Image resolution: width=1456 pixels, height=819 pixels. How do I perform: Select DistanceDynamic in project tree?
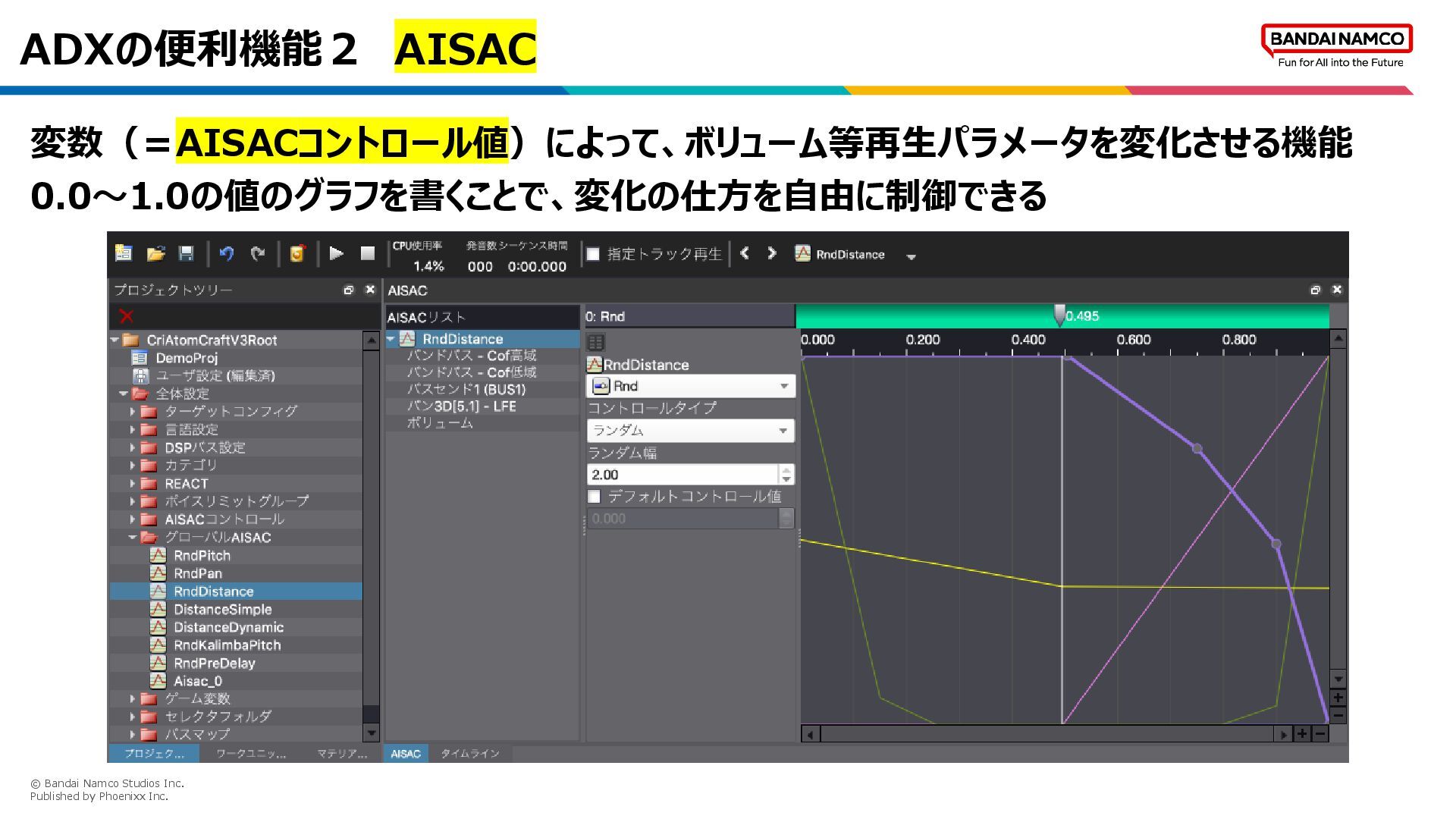[228, 627]
